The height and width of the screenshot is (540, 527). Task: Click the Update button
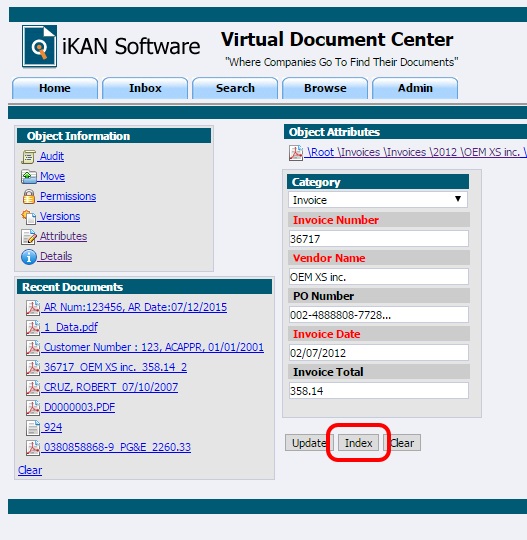click(x=309, y=443)
